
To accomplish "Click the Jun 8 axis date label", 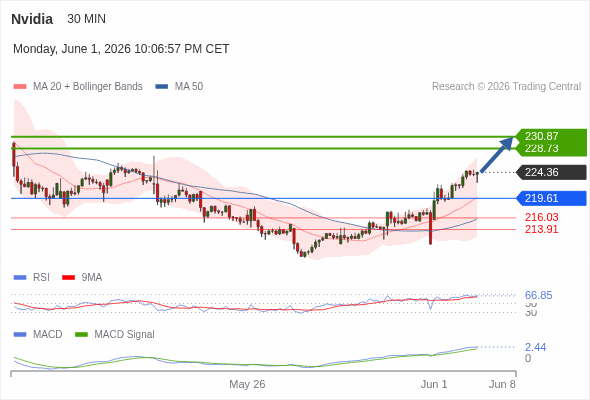I will click(x=502, y=384).
